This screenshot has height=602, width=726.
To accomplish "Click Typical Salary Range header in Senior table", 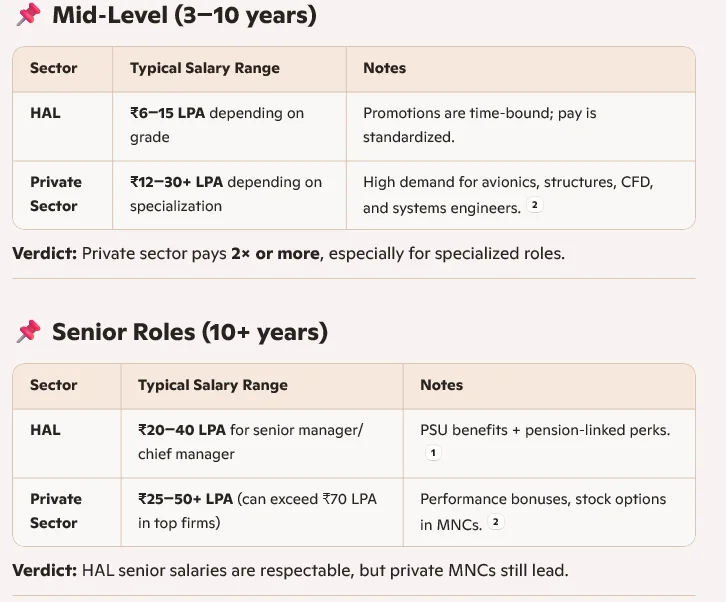I will [213, 385].
